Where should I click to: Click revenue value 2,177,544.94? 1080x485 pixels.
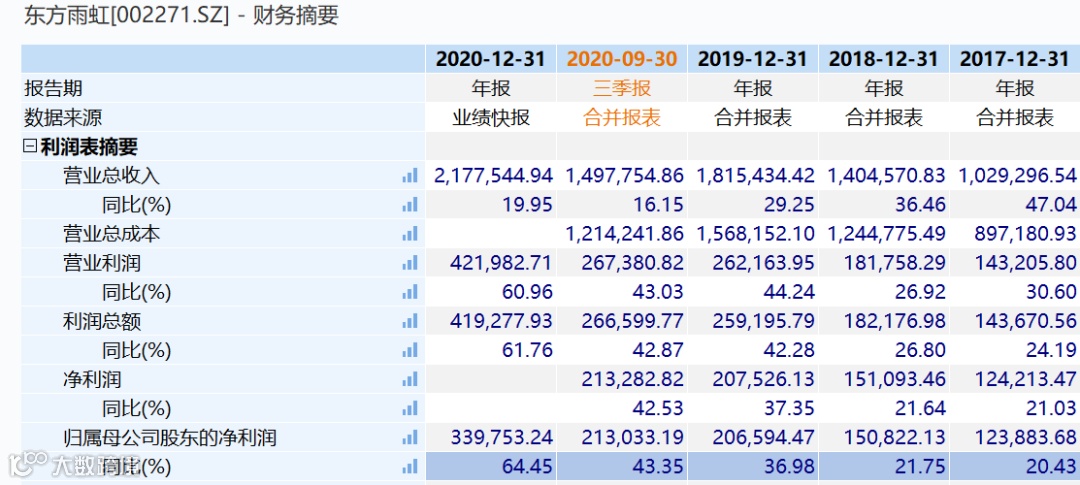(x=494, y=176)
